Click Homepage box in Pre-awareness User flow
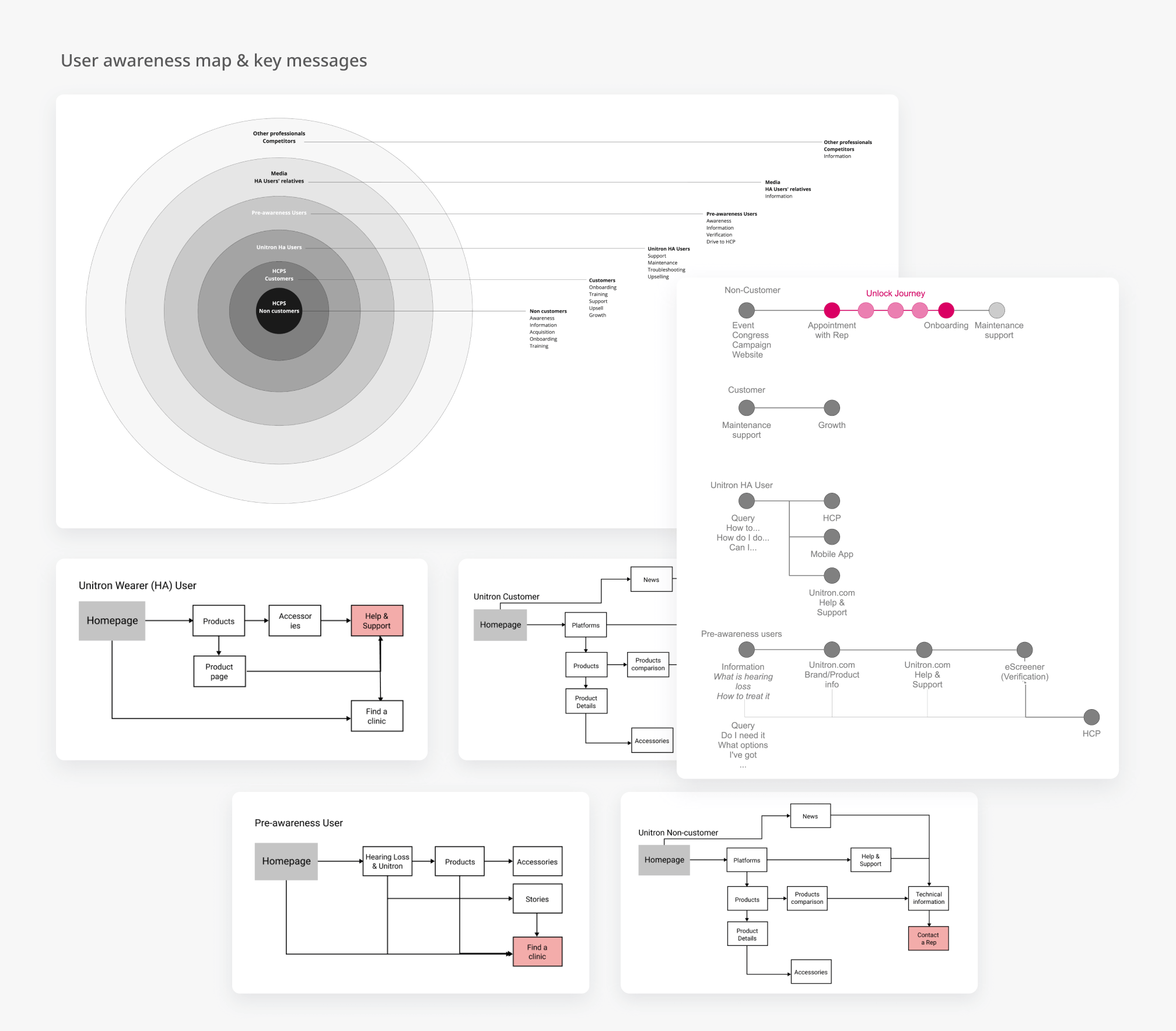This screenshot has width=1176, height=1031. [286, 861]
